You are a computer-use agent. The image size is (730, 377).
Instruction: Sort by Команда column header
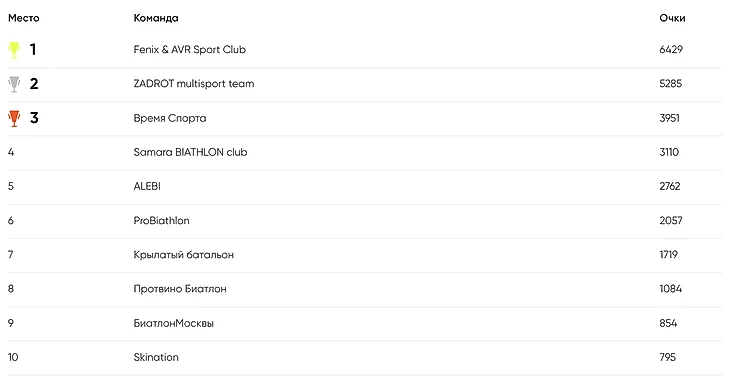[155, 18]
